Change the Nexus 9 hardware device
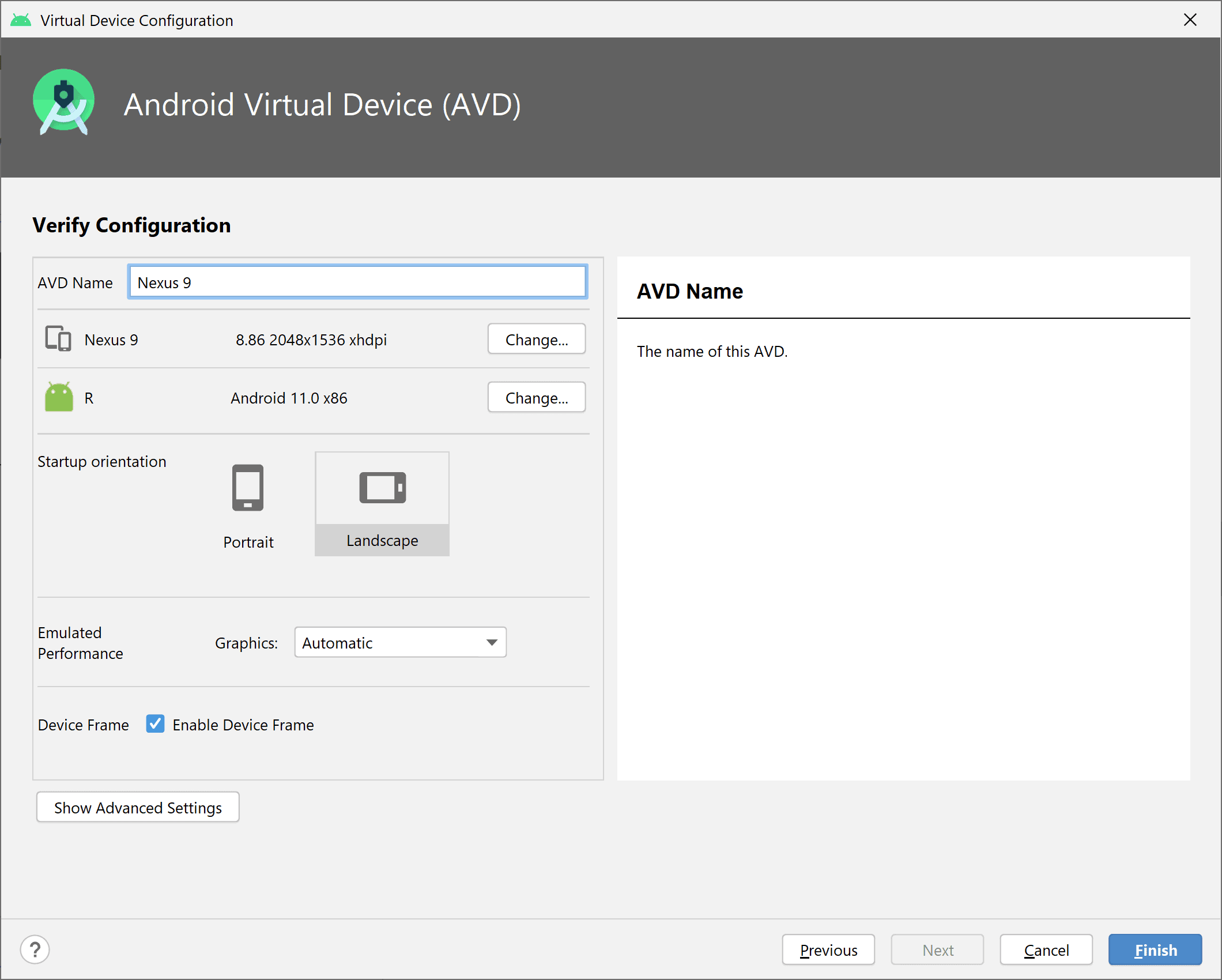1222x980 pixels. (537, 339)
